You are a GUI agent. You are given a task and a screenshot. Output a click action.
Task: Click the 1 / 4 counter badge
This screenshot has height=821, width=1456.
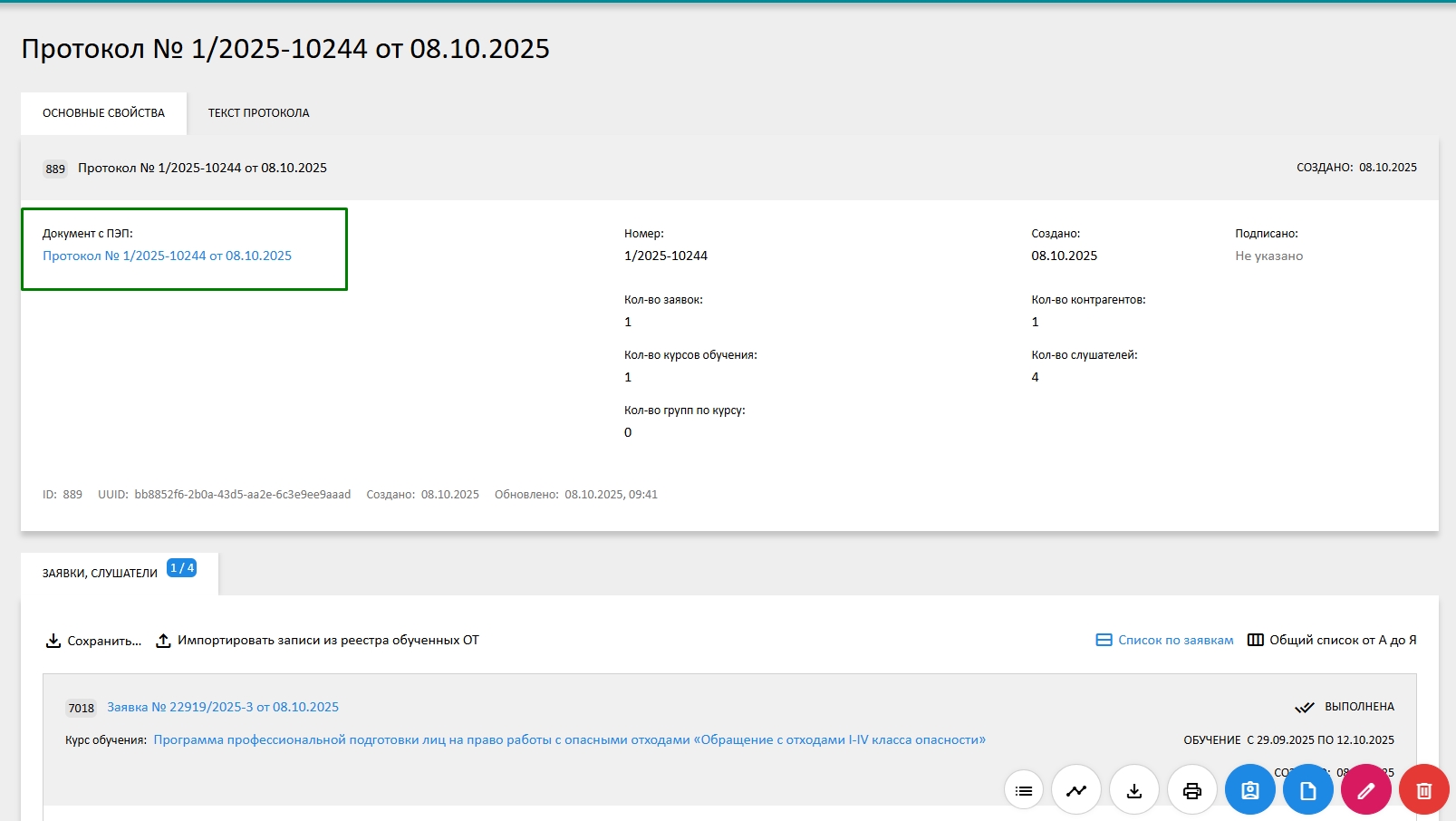tap(182, 568)
